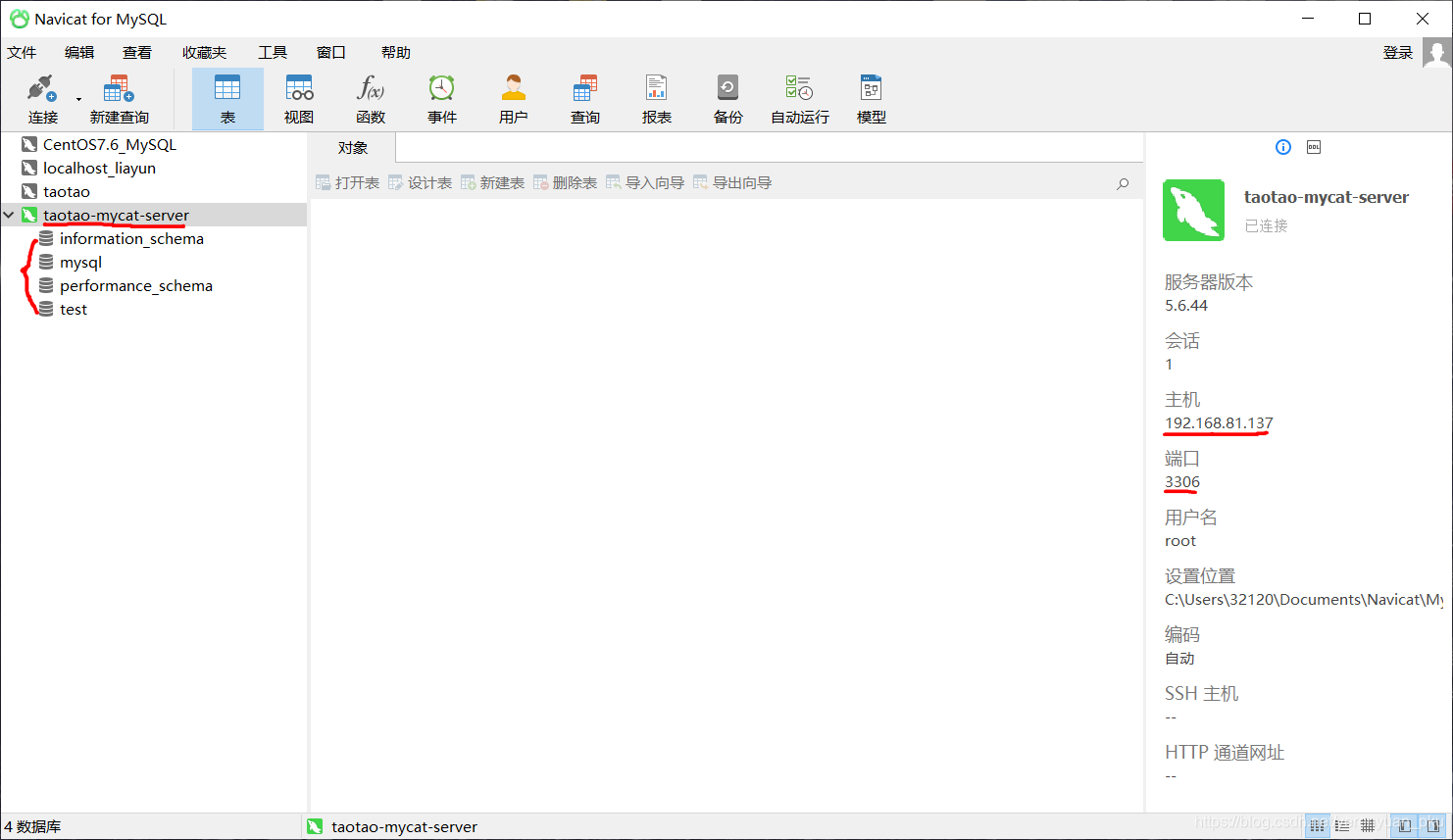
Task: Switch to list view in status bar
Action: (1342, 826)
